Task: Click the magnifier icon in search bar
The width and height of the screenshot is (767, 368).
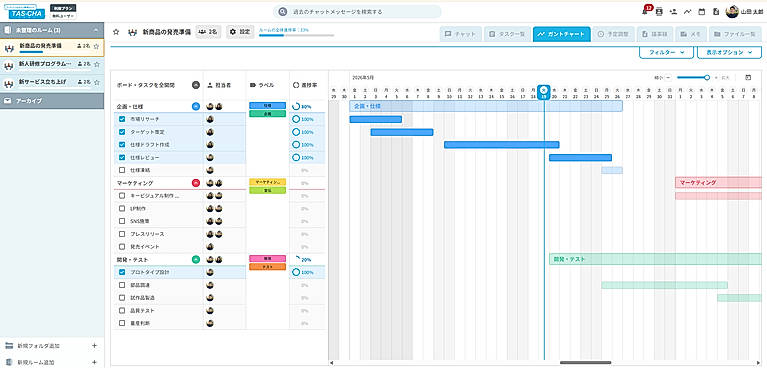Action: pos(283,11)
